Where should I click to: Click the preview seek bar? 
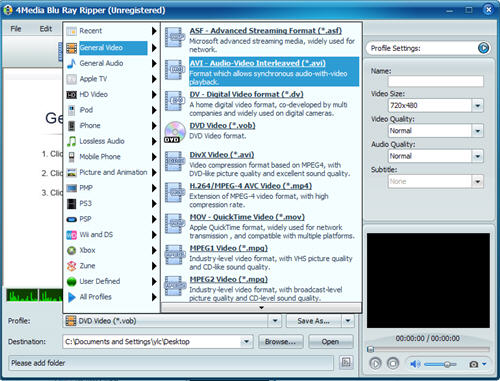(428, 349)
